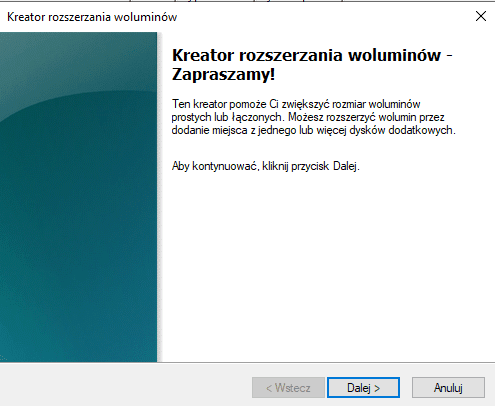Proceed with the Dalej > button
The height and width of the screenshot is (406, 495).
(363, 387)
